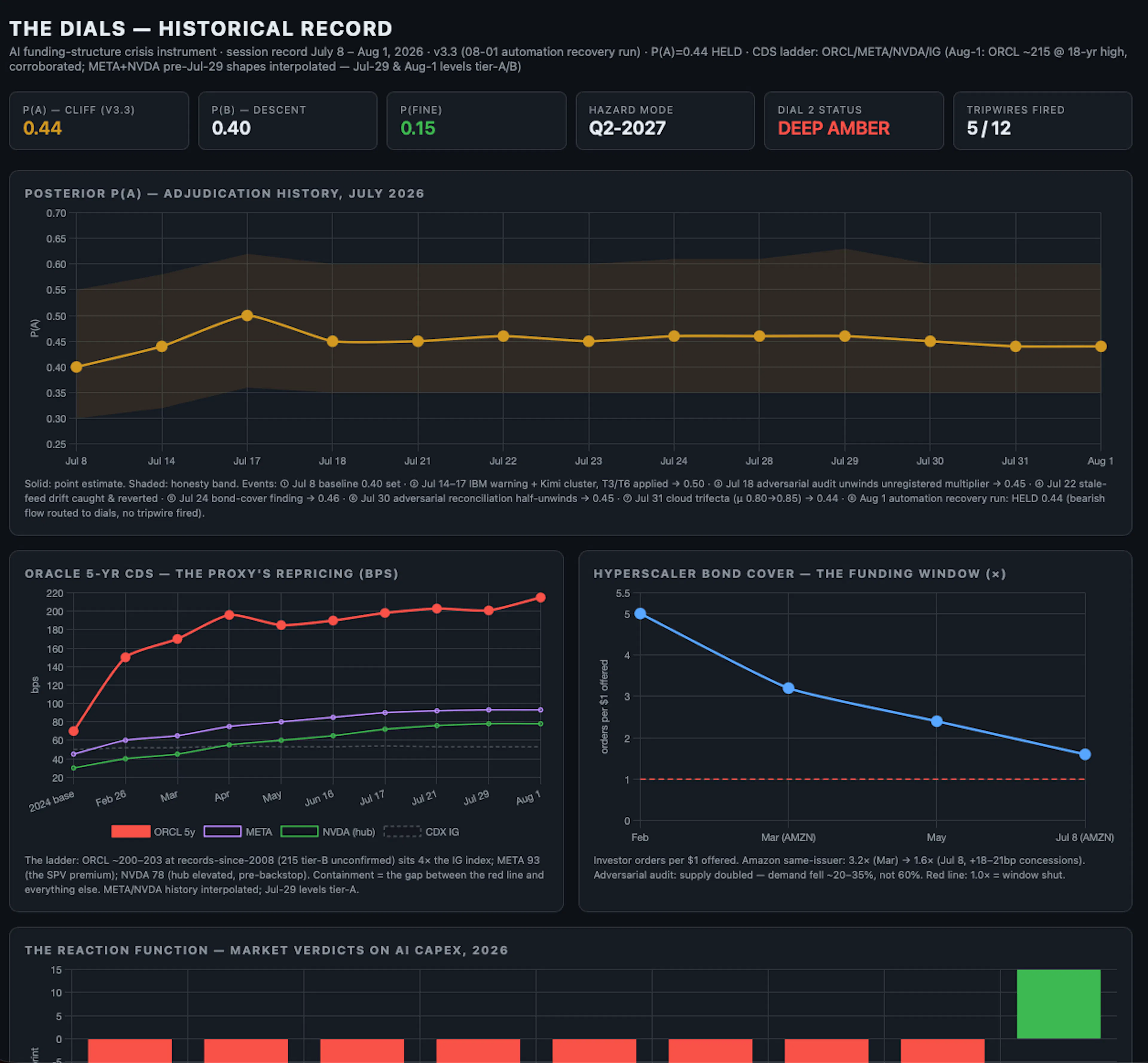
Task: Click the 'AI funding-structure crisis instrument' subtitle
Action: coord(568,59)
